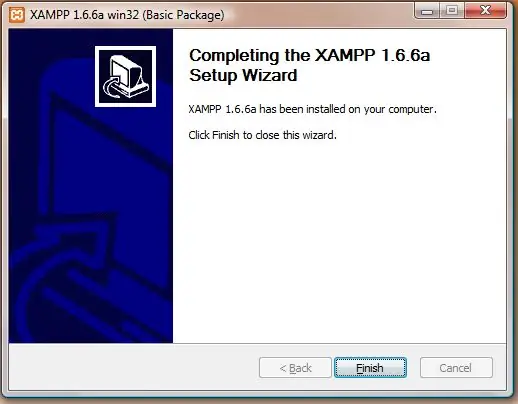Cancel the XAMPP installation wizard
The width and height of the screenshot is (518, 404).
pyautogui.click(x=456, y=368)
